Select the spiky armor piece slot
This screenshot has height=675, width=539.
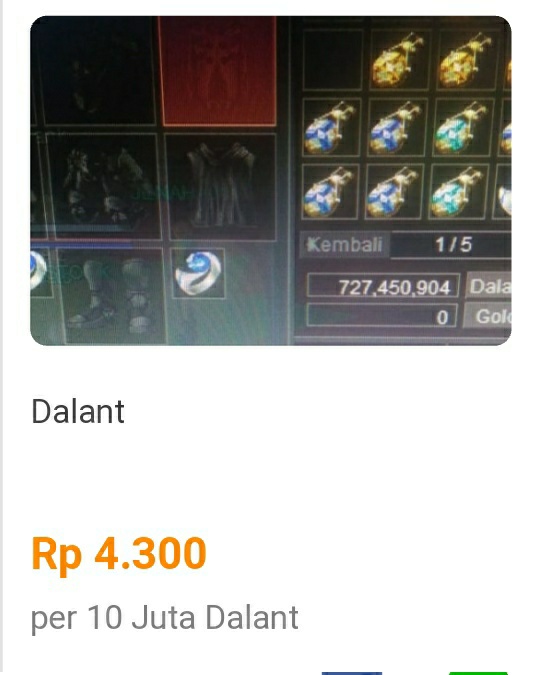[x=103, y=185]
